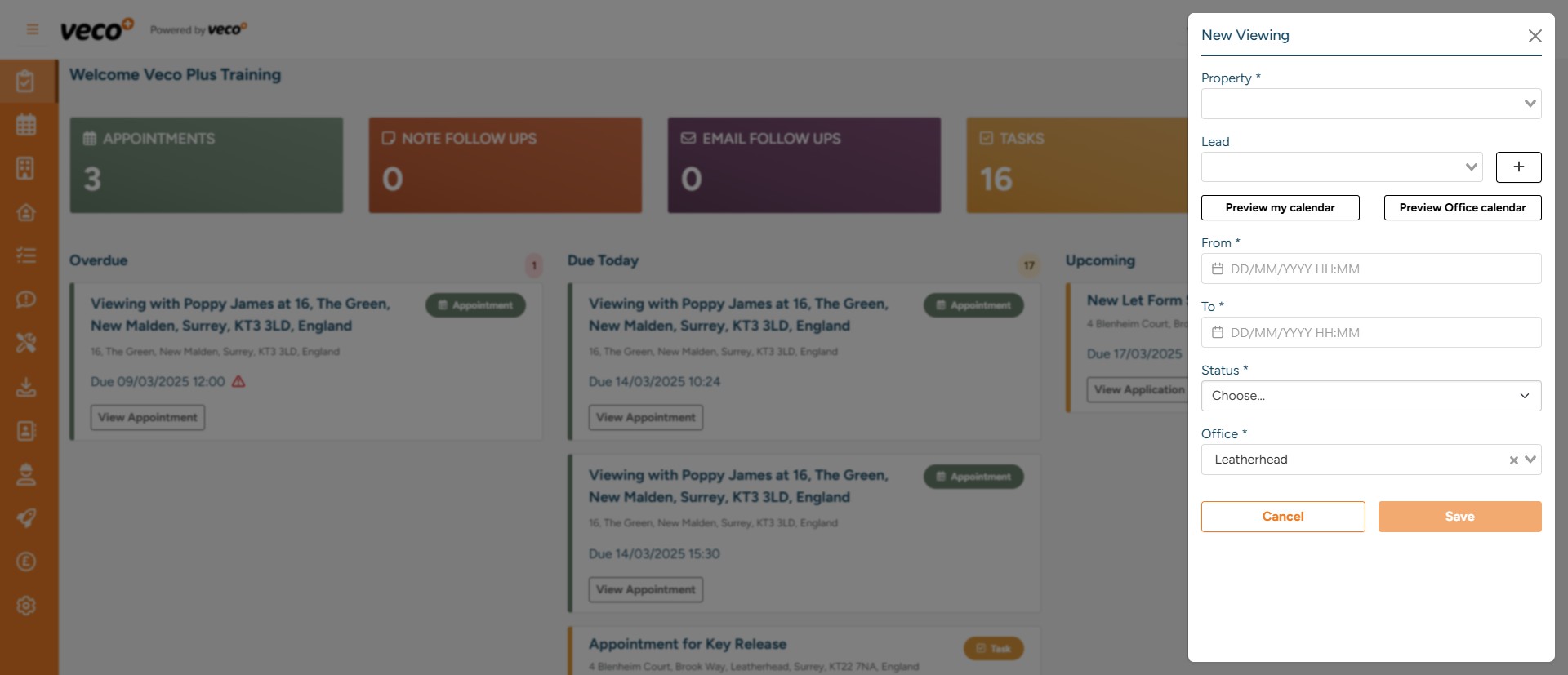
Task: Click the Appointment badge on the 15:30 viewing
Action: 973,477
